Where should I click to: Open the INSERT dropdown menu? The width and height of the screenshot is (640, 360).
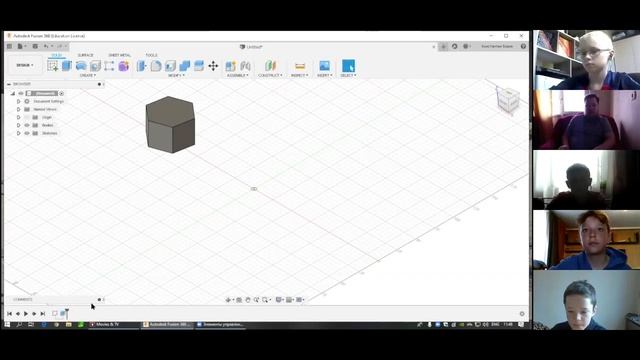(324, 76)
